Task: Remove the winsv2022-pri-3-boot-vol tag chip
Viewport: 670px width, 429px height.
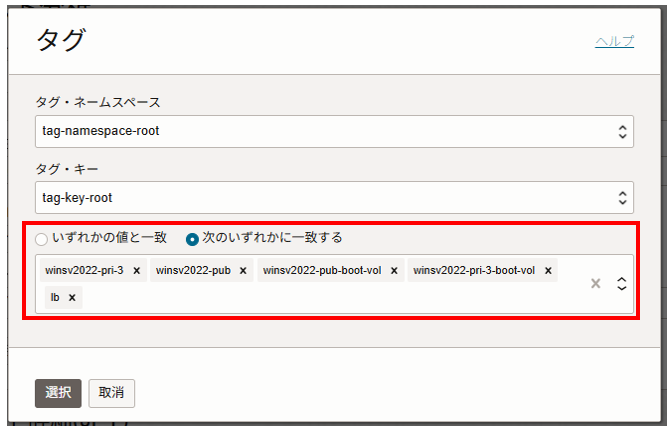Action: [x=549, y=271]
